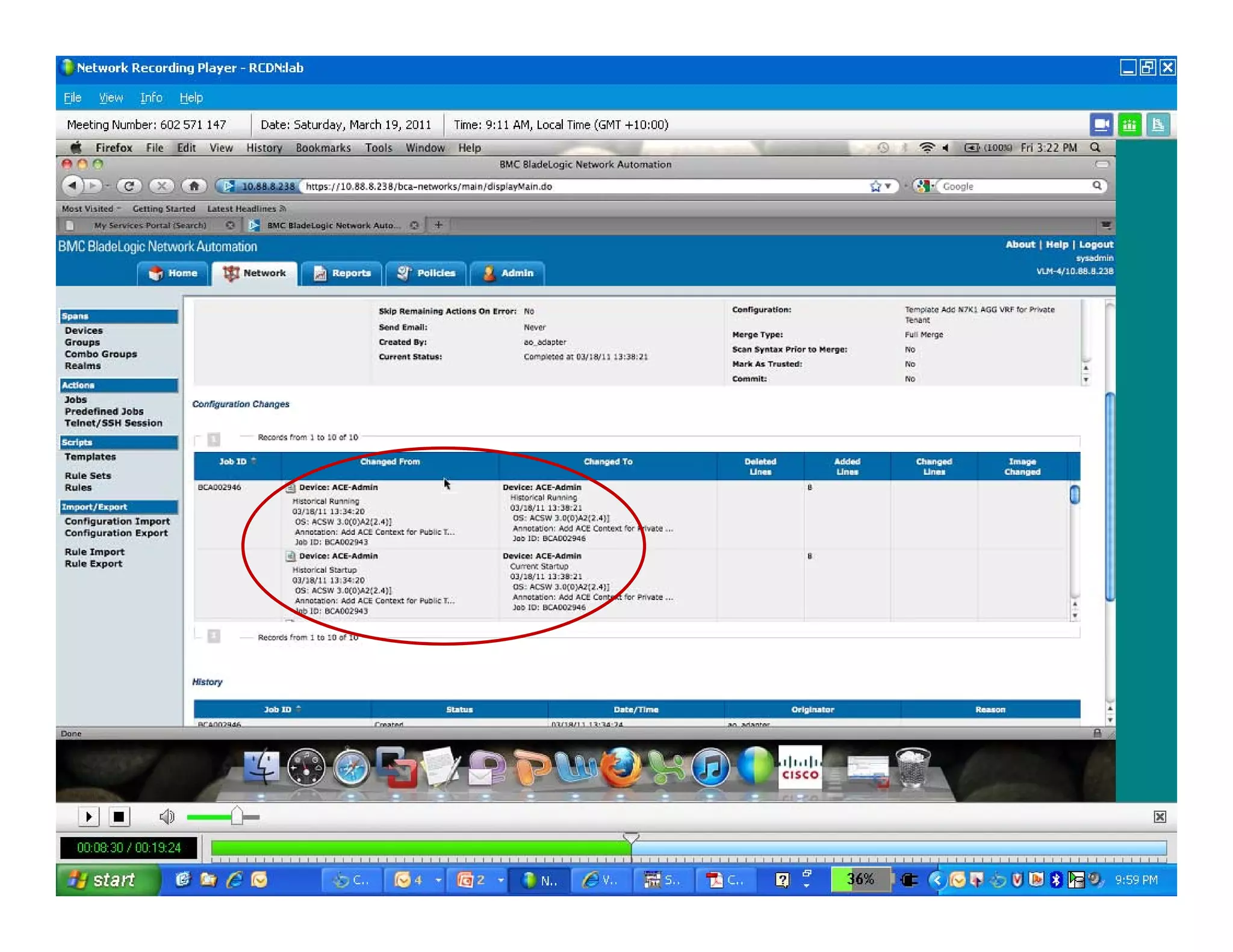Switch to the Admin tab

click(x=508, y=273)
